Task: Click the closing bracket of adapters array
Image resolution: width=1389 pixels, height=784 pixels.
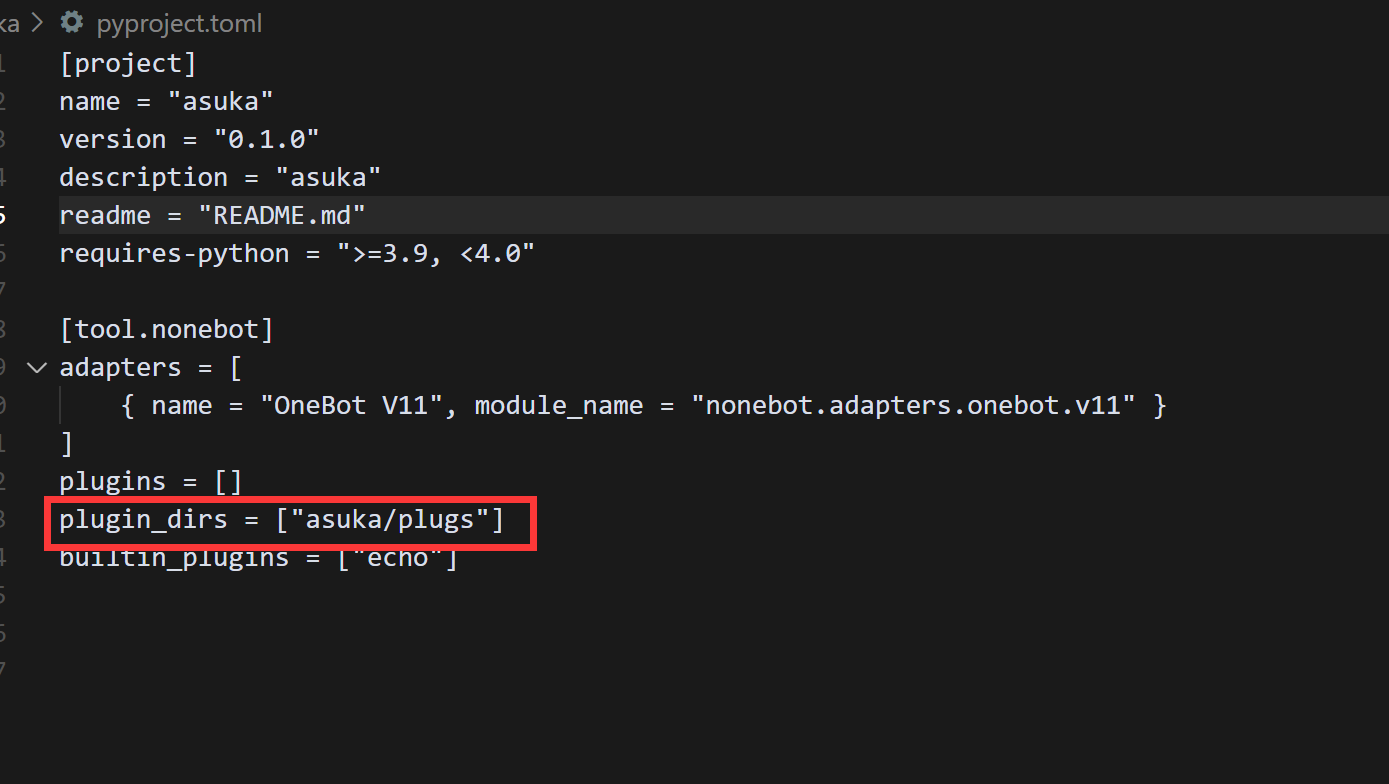Action: [x=66, y=443]
